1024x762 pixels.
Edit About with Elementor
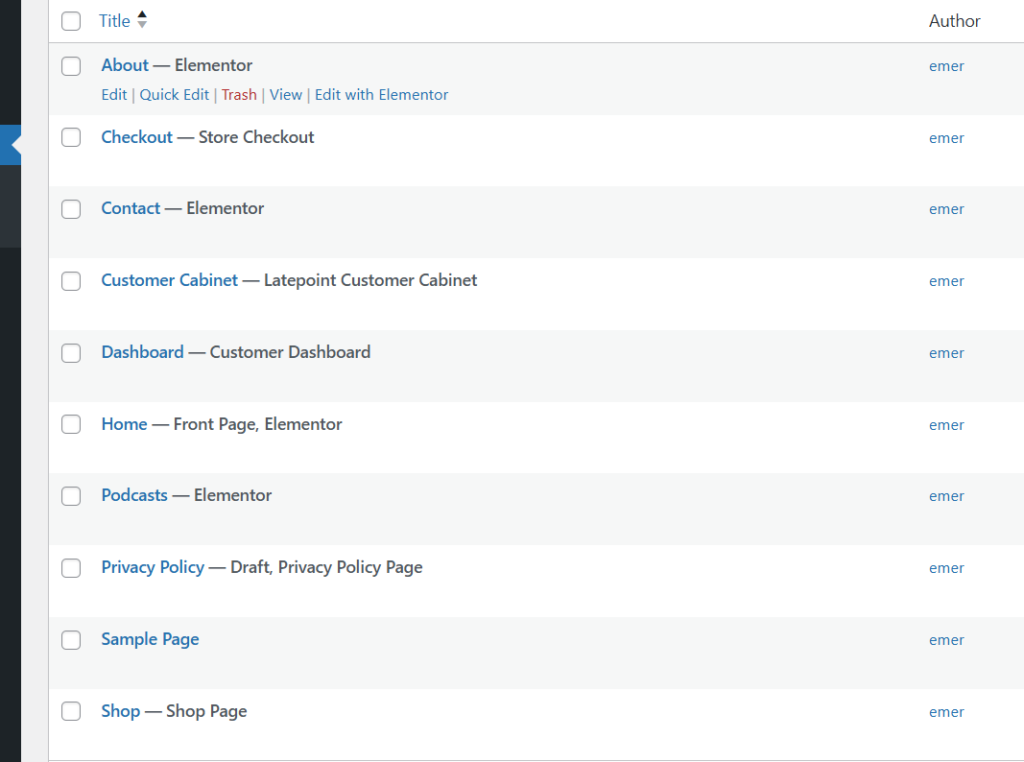[x=380, y=95]
